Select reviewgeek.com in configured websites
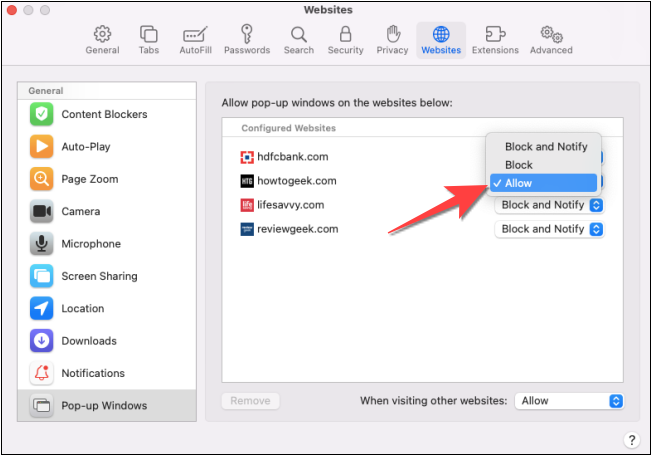The height and width of the screenshot is (458, 654). [x=298, y=229]
